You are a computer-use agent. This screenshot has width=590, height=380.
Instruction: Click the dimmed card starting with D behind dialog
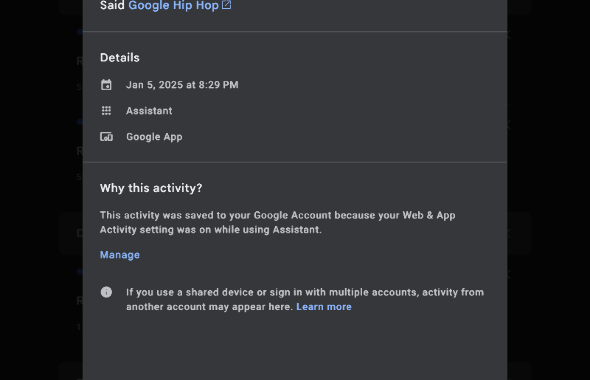71,233
